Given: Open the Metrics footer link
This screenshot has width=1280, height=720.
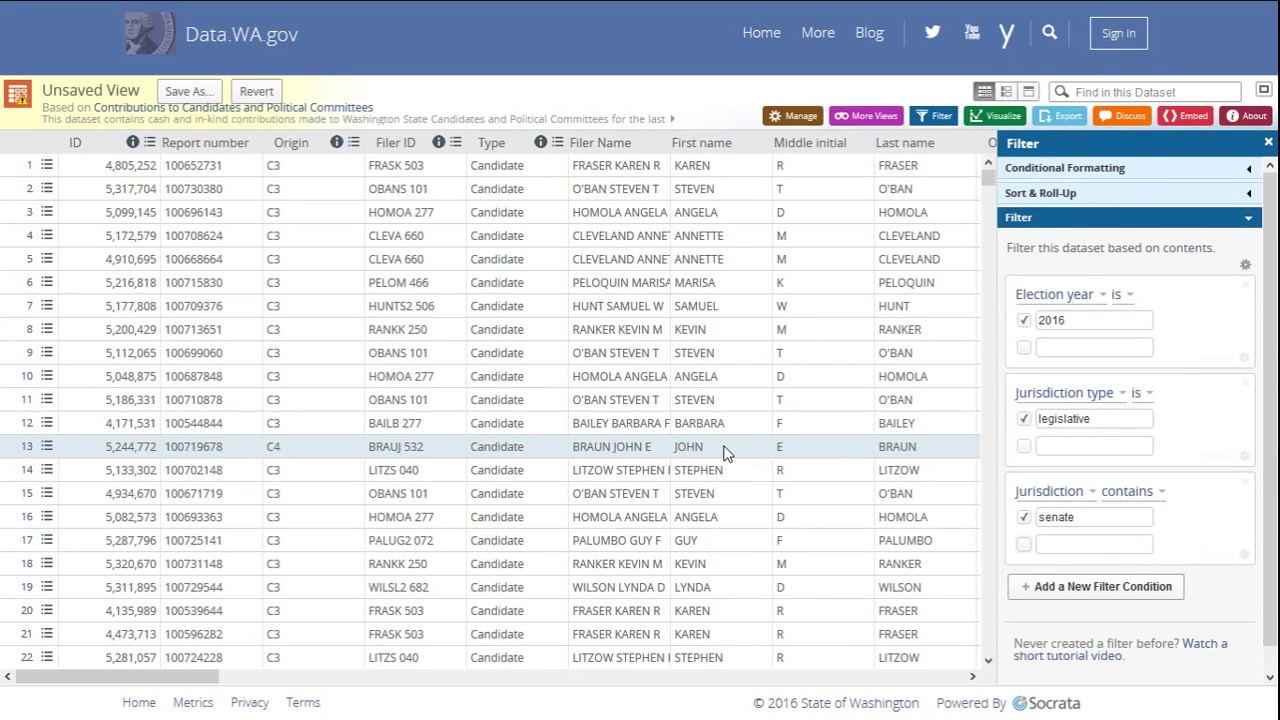Looking at the screenshot, I should click(193, 702).
